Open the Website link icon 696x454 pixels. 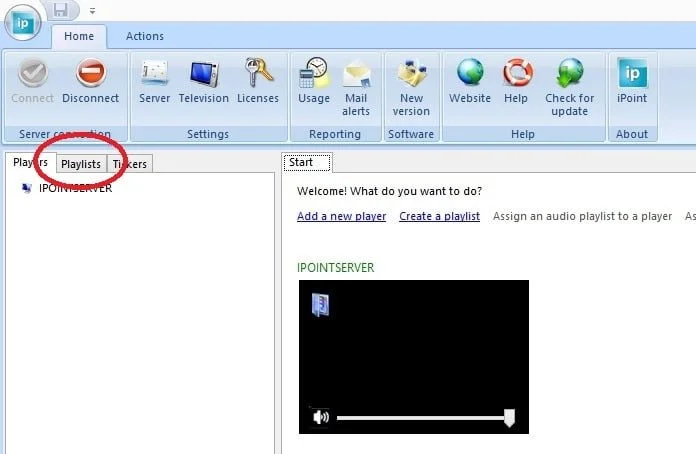pyautogui.click(x=470, y=81)
